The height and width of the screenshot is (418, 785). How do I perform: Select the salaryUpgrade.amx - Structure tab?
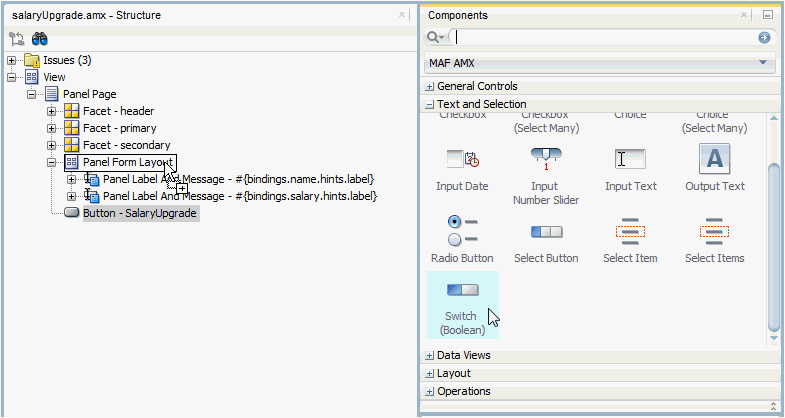click(x=87, y=15)
